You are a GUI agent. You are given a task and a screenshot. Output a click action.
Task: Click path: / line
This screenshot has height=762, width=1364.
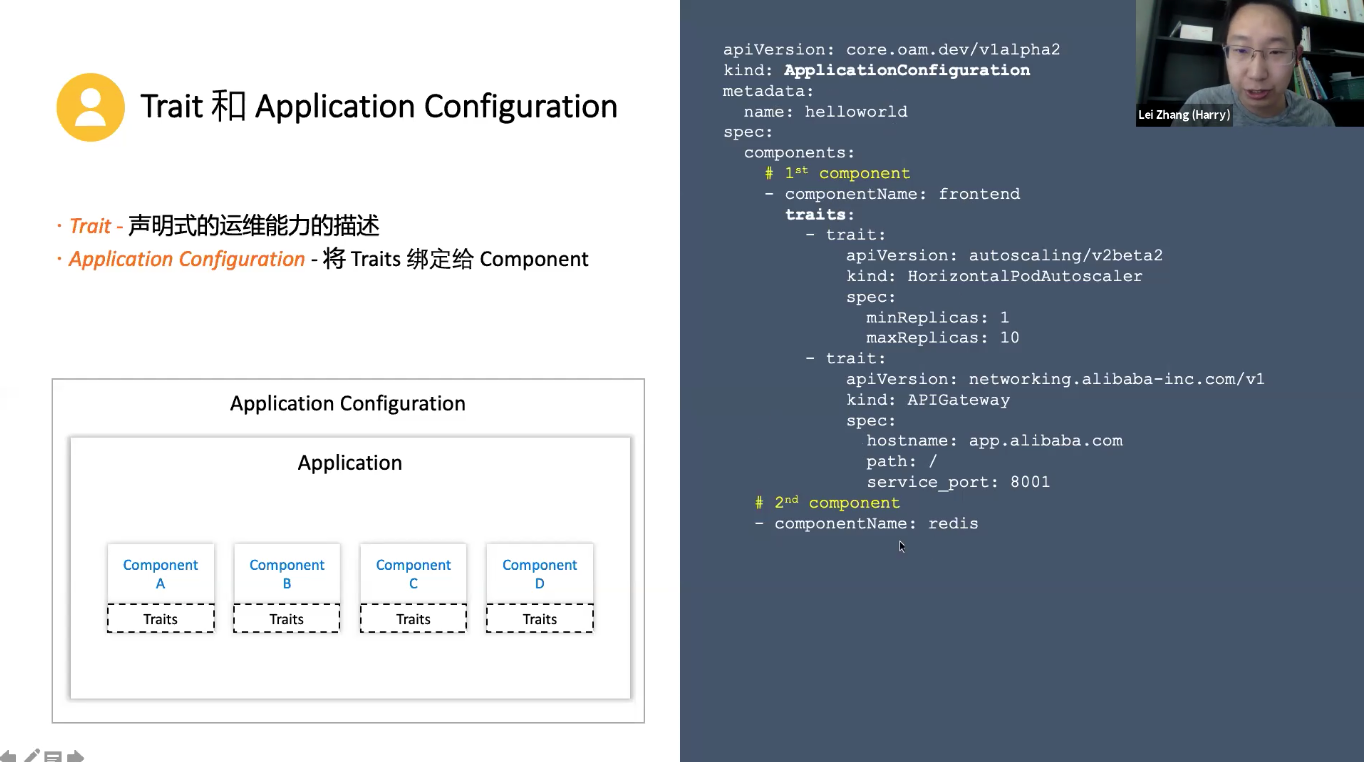(902, 462)
